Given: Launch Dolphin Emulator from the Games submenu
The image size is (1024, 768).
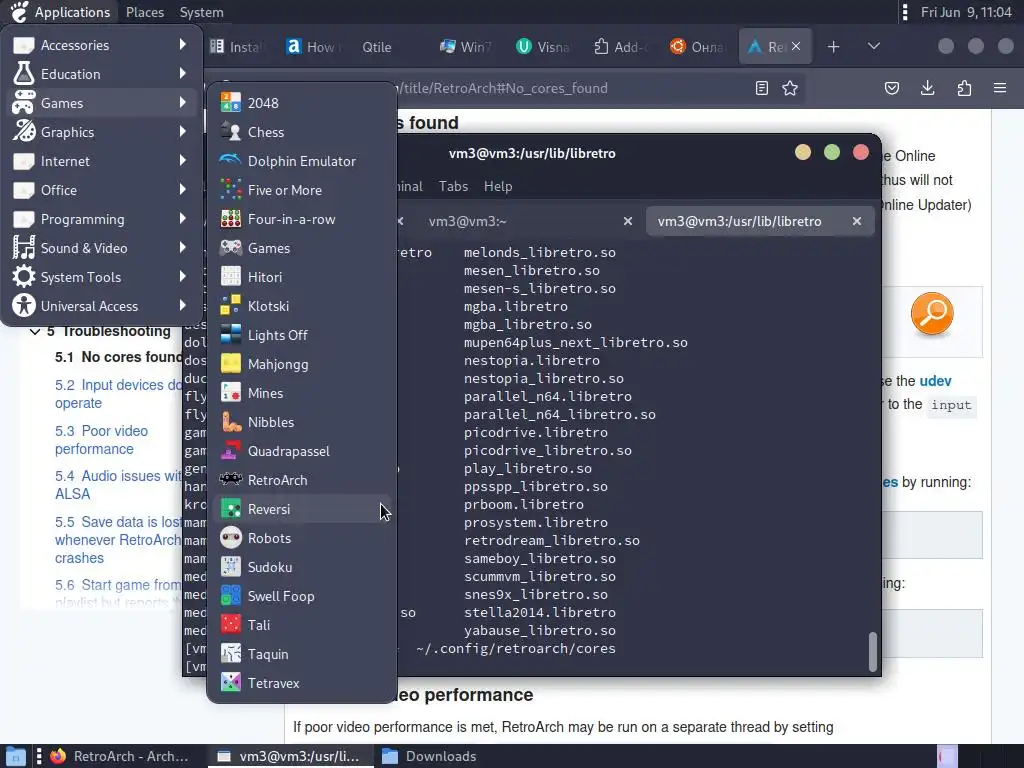Looking at the screenshot, I should click(x=302, y=161).
